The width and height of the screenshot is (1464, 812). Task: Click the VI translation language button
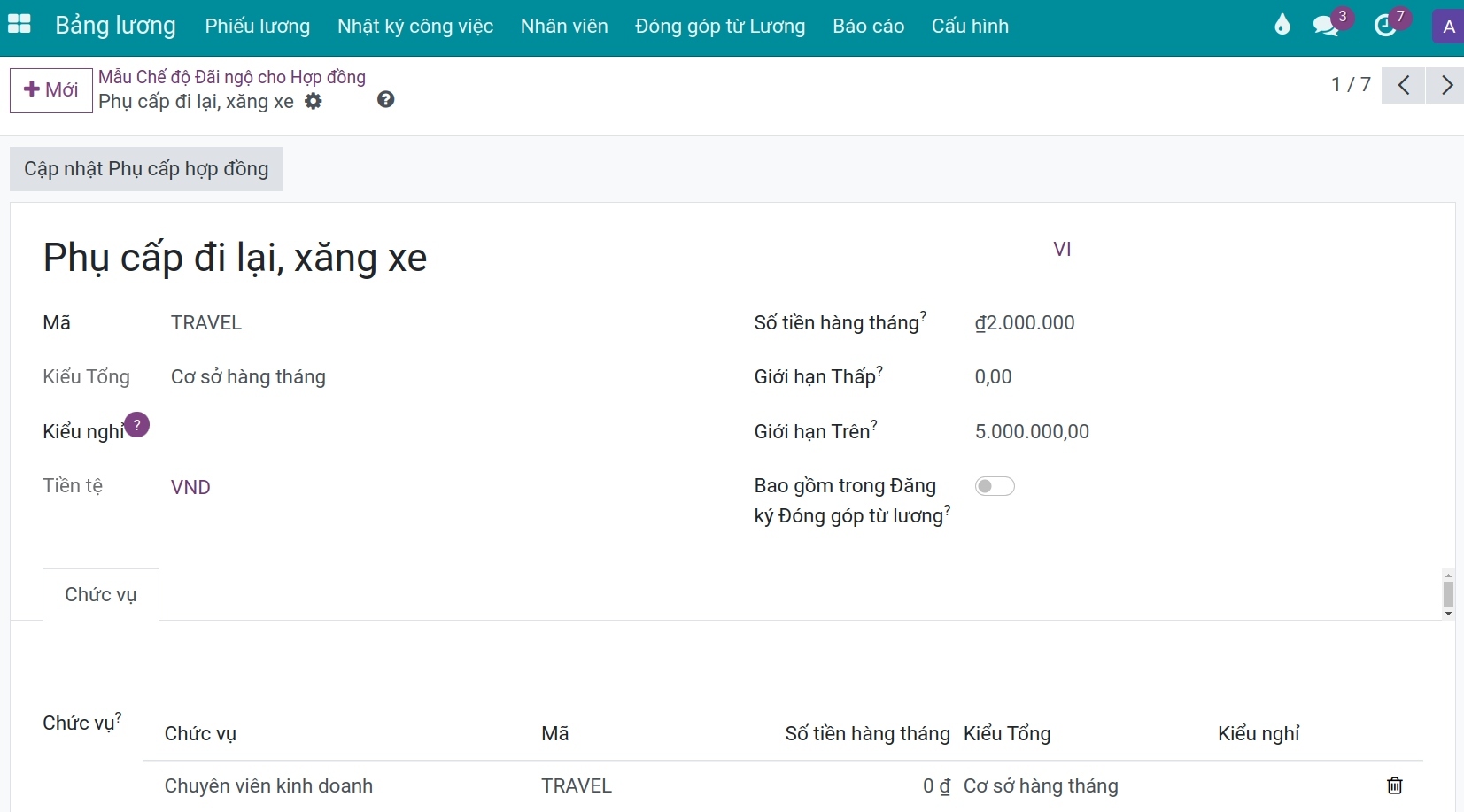pos(1062,250)
